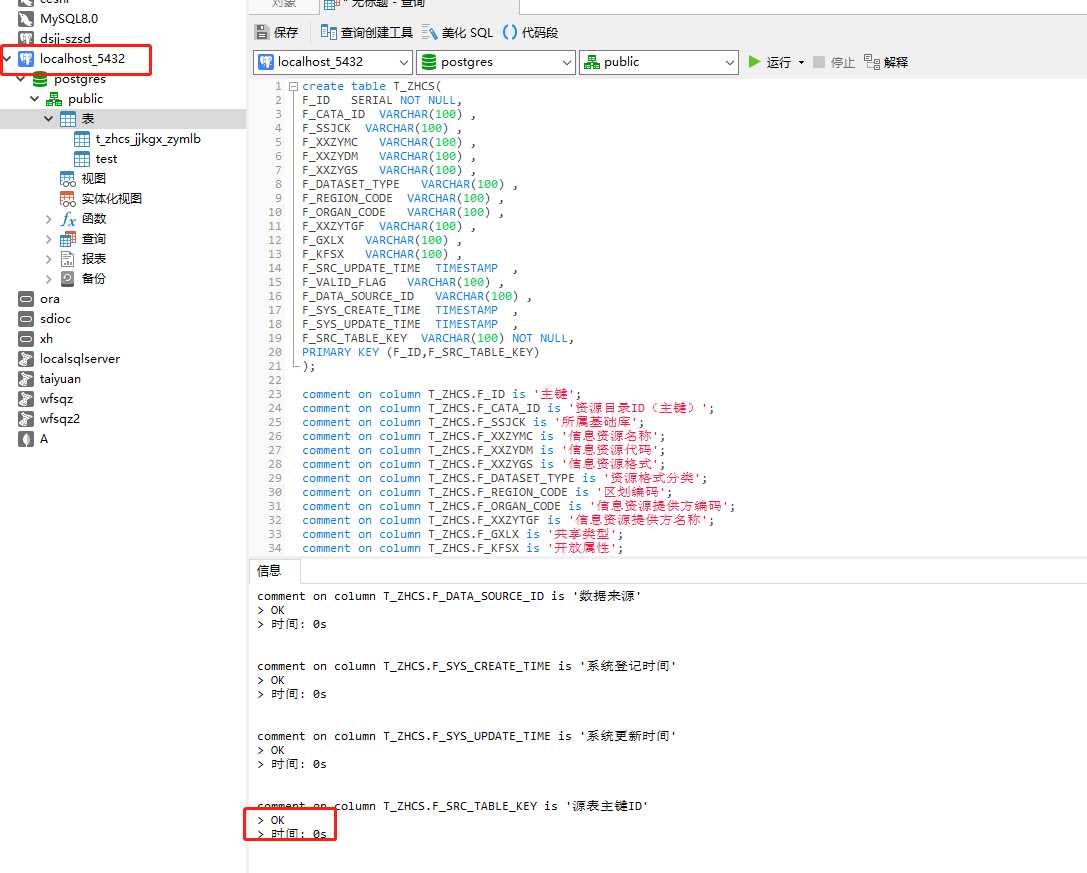Screen dimensions: 1087x873
Task: Switch to the Info (信息) tab
Action: coord(275,571)
